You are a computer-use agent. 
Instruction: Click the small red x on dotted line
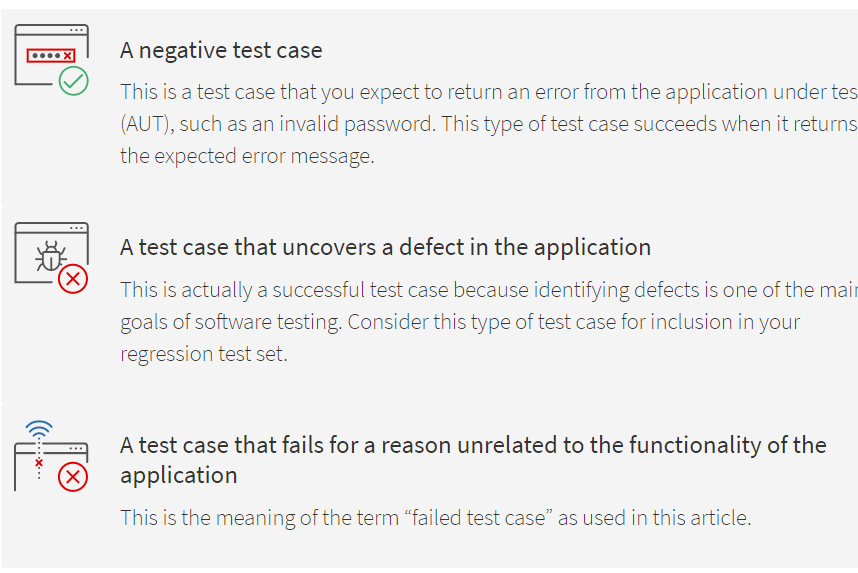pos(39,463)
